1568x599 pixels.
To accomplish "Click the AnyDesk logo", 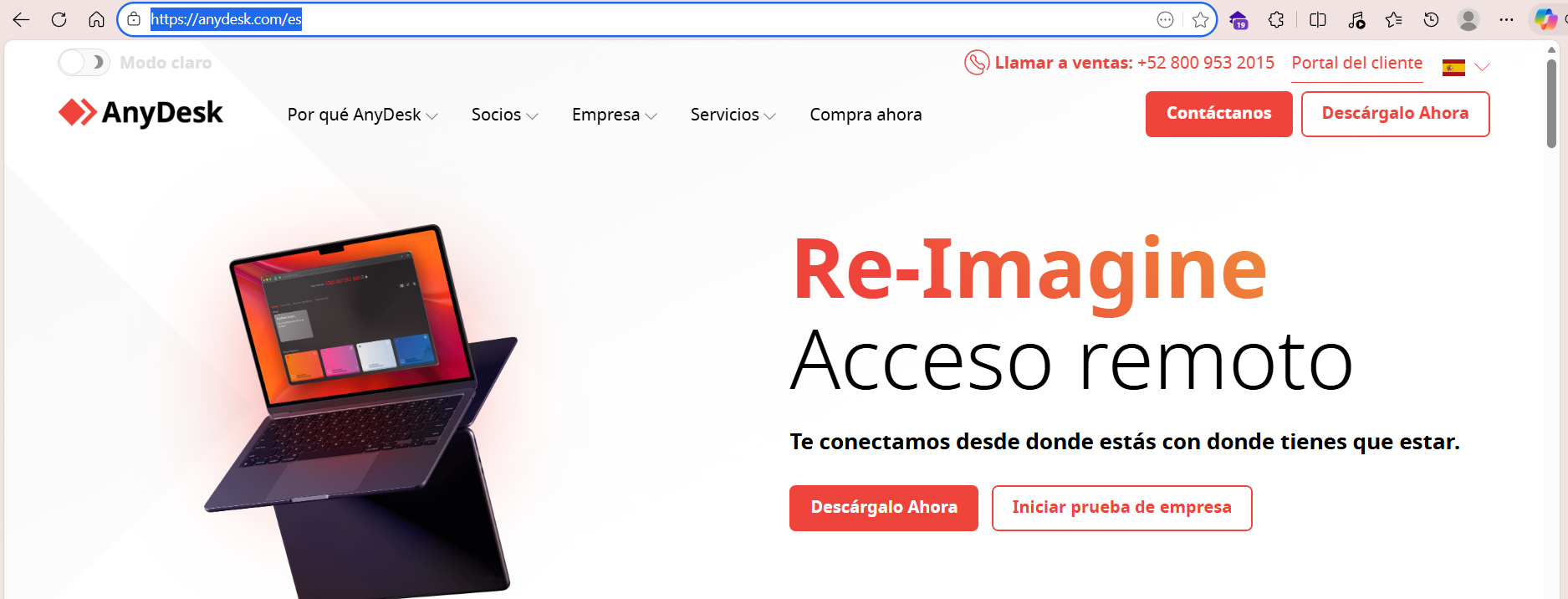I will tap(140, 112).
